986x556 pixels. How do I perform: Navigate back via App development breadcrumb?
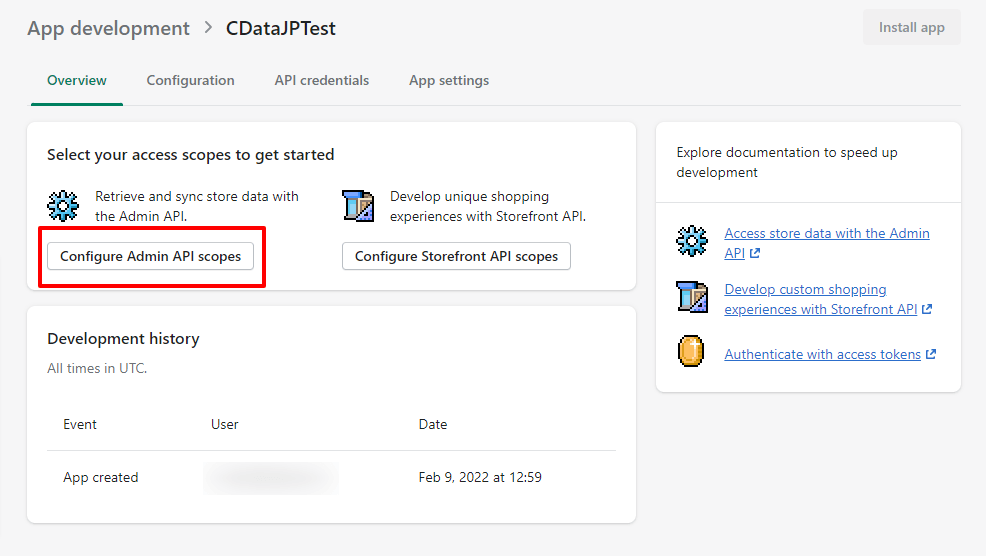108,28
